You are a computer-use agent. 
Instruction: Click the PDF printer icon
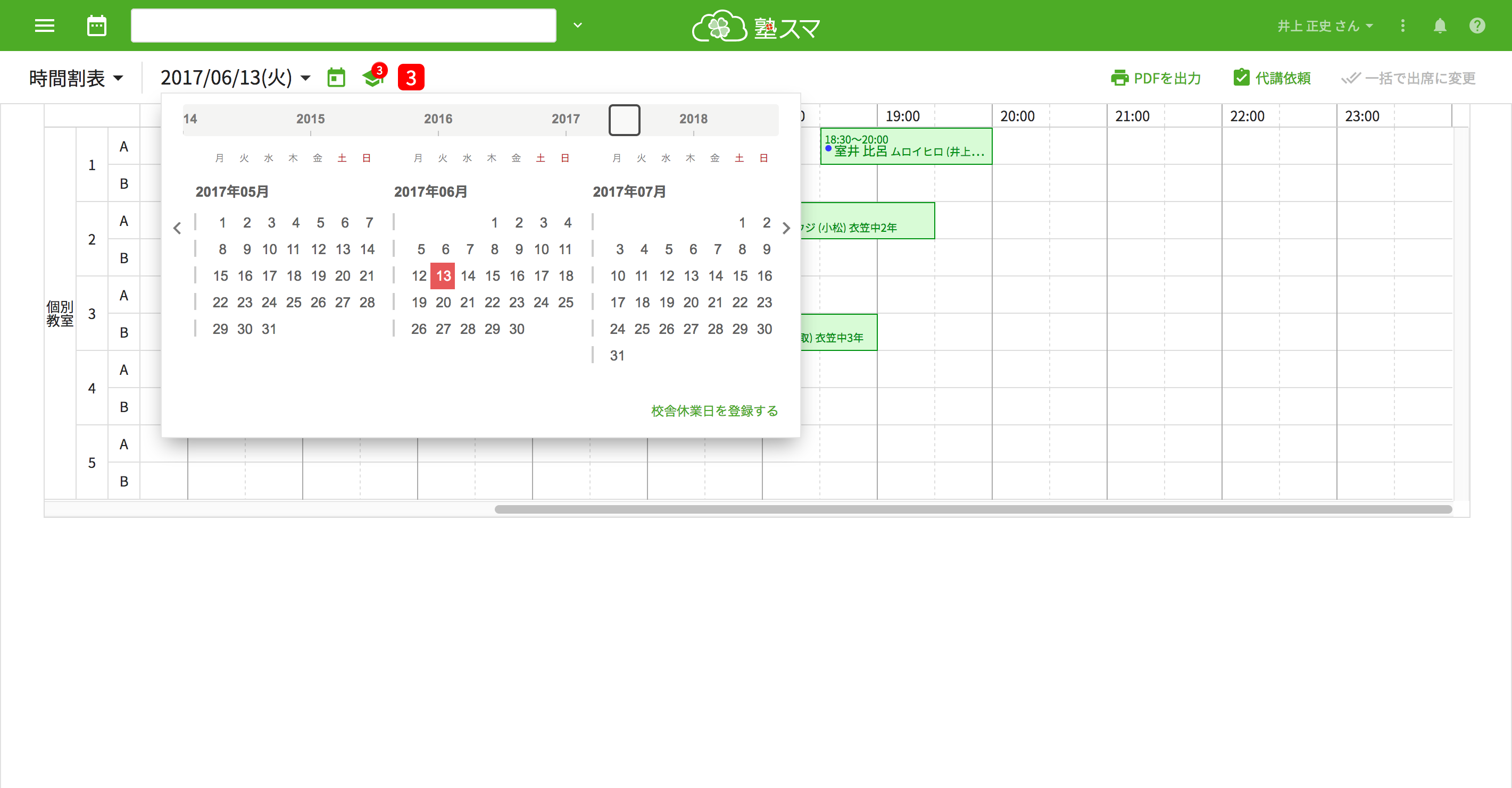pyautogui.click(x=1120, y=78)
